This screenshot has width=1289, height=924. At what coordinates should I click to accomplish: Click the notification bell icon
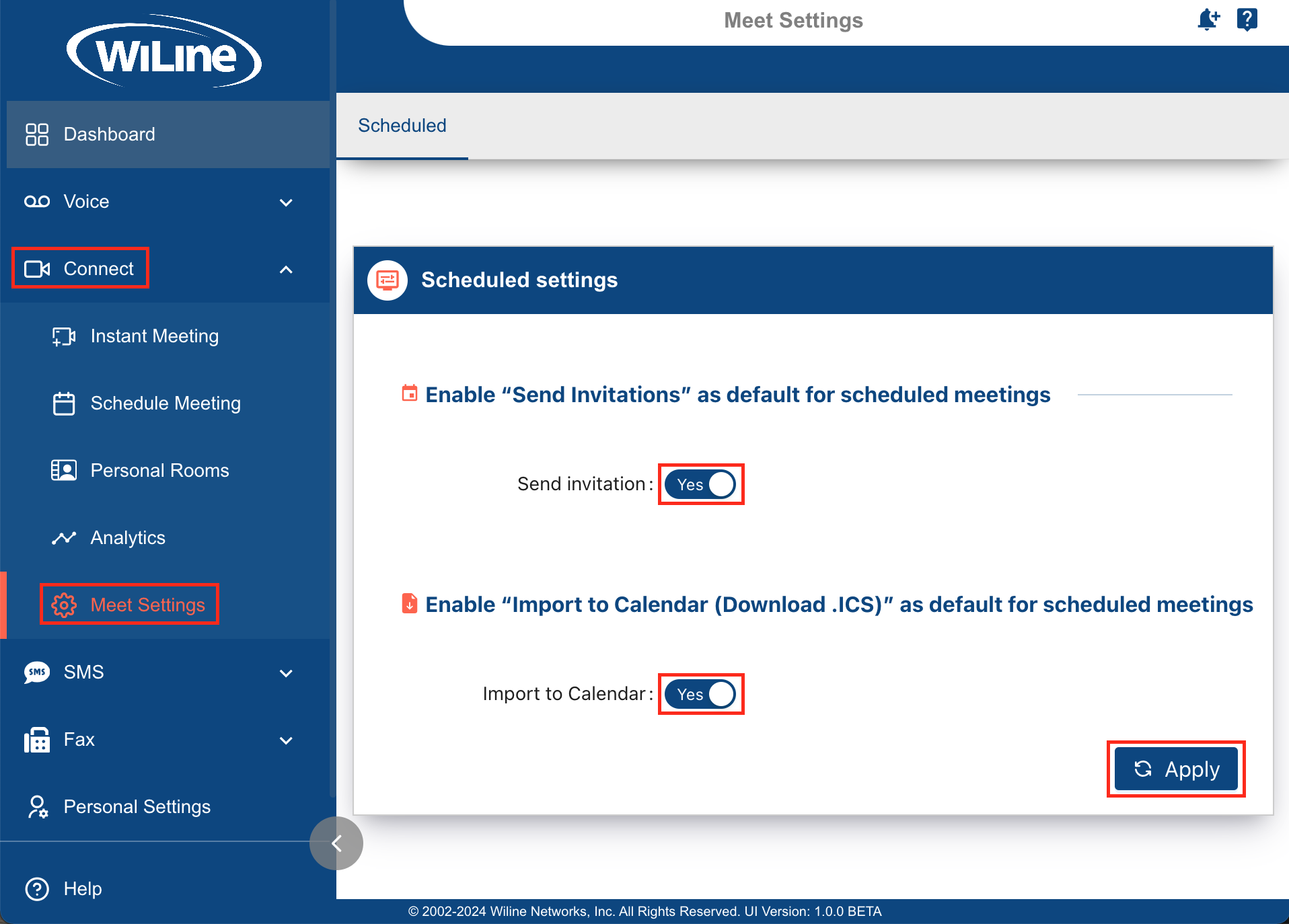[x=1208, y=20]
